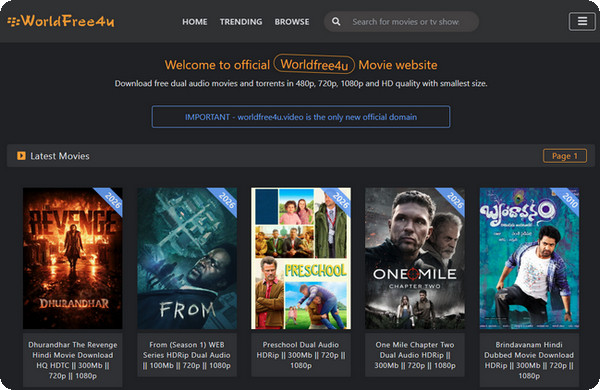Open the One Mile Chapter Two poster
Viewport: 600px width, 390px height.
point(415,258)
